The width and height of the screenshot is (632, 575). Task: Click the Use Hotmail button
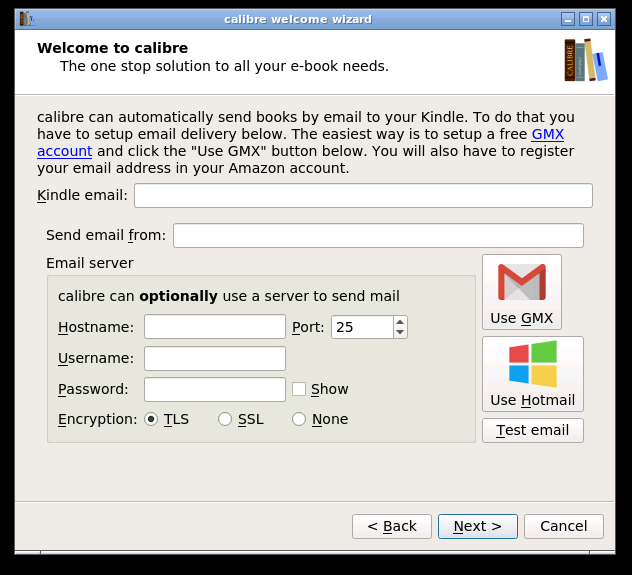pos(532,374)
